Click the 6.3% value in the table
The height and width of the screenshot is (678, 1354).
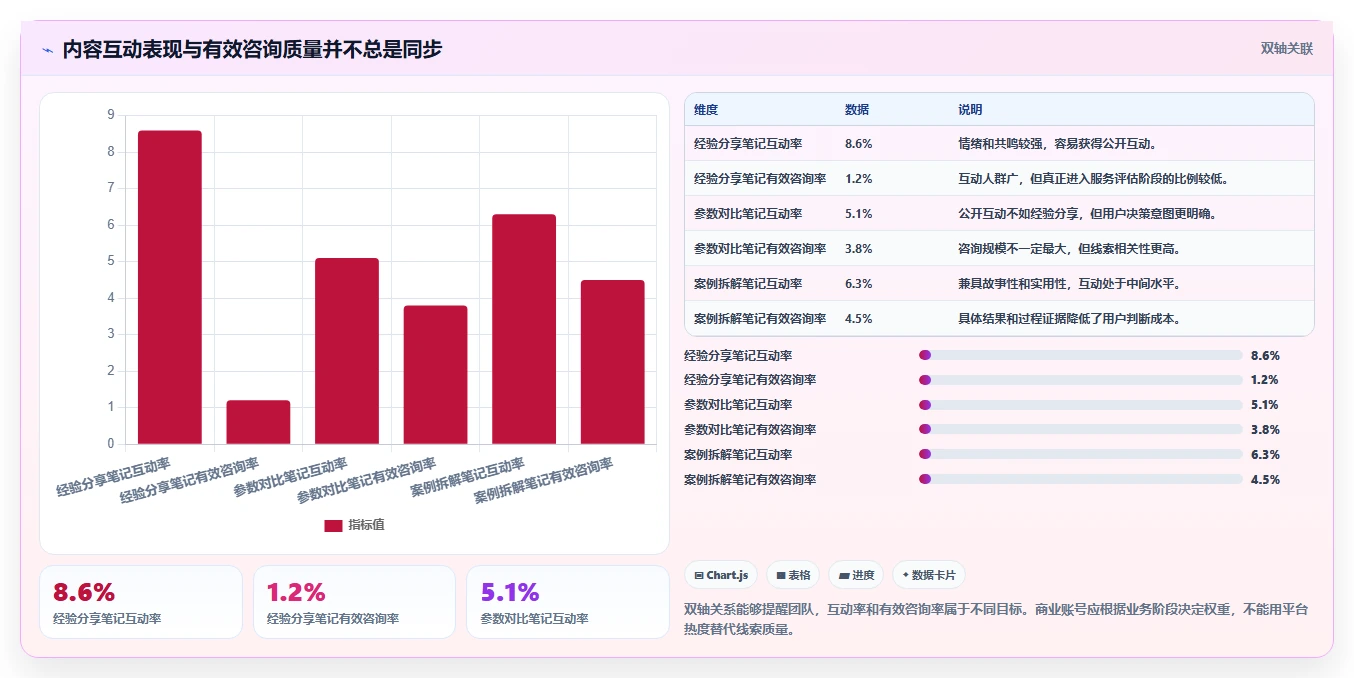[x=859, y=284]
